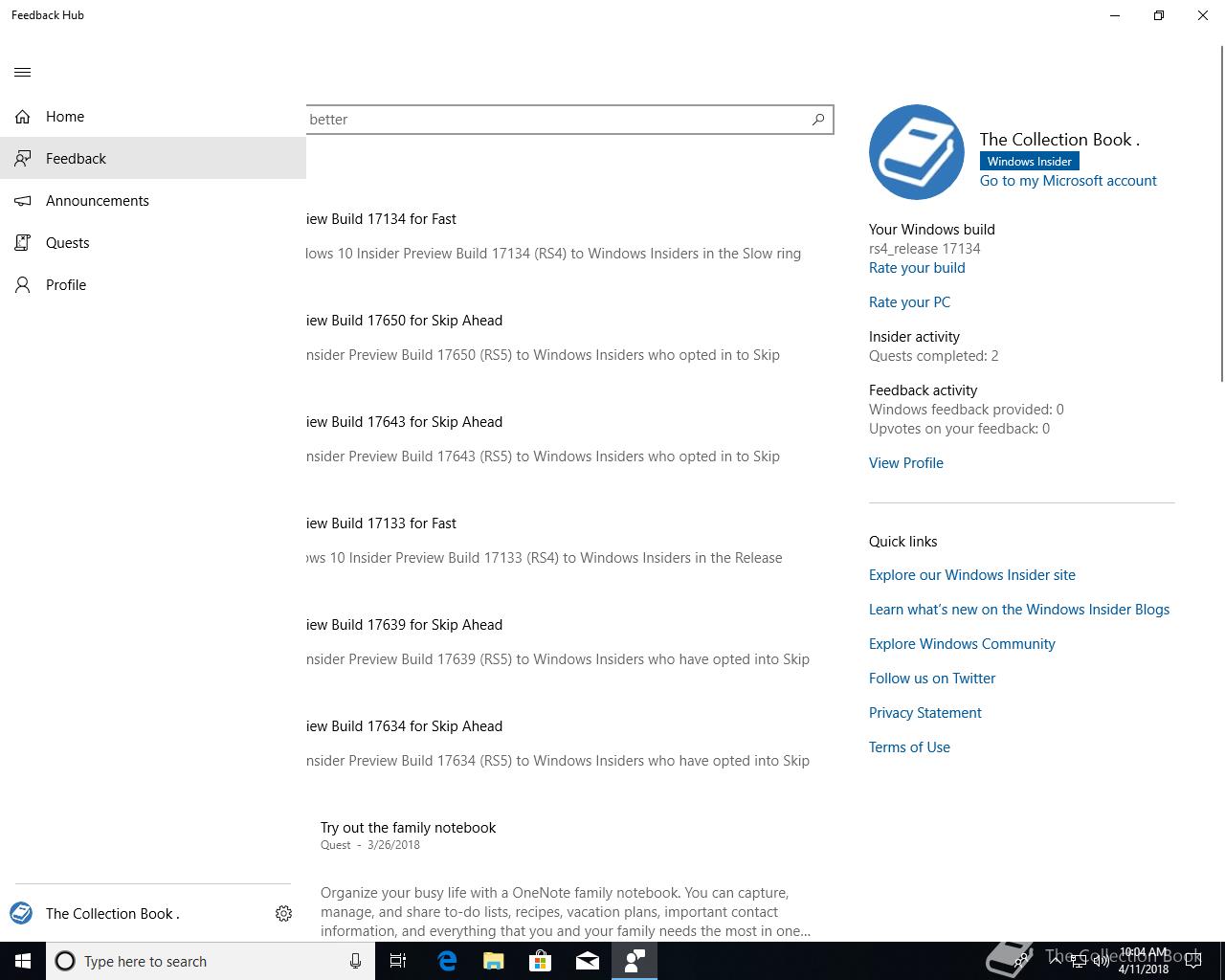Open Task View from taskbar
Screen dimensions: 1225x980
tap(398, 961)
